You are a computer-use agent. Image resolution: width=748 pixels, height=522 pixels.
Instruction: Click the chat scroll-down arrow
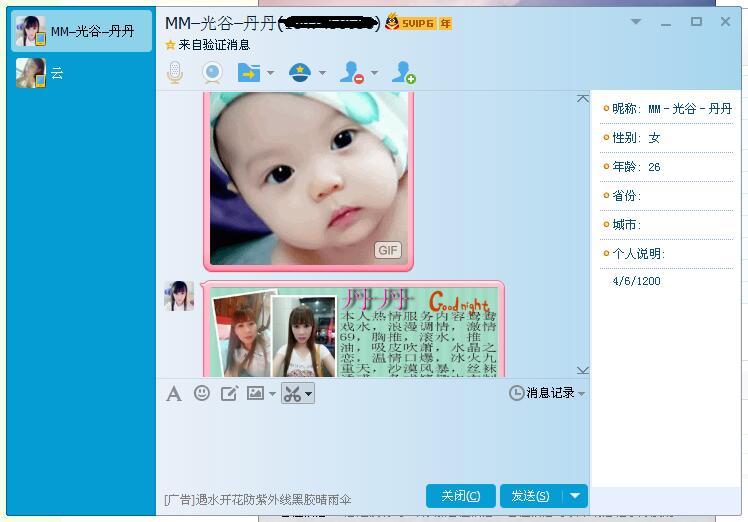(x=582, y=370)
